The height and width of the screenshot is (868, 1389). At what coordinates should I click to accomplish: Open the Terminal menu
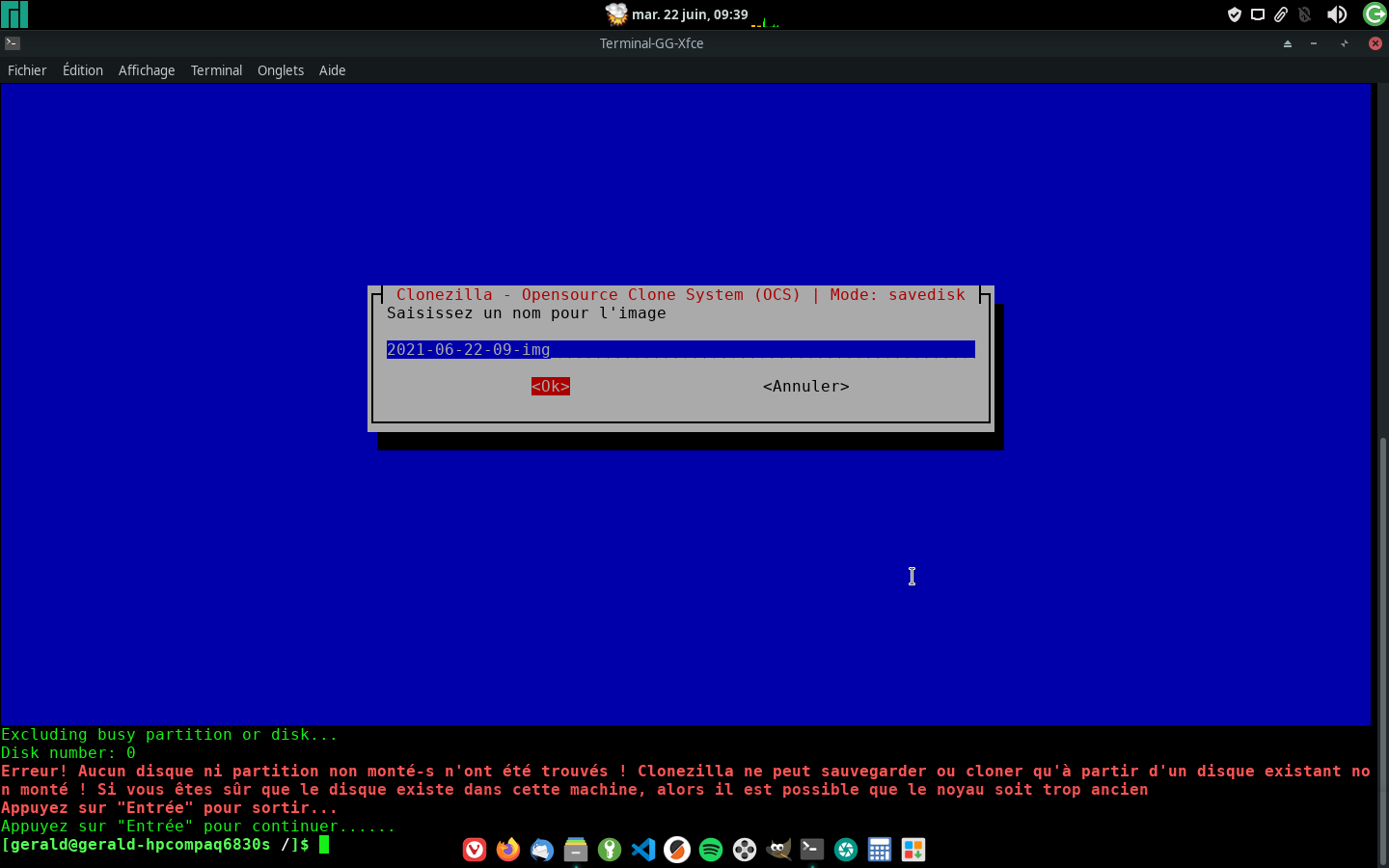pyautogui.click(x=216, y=70)
